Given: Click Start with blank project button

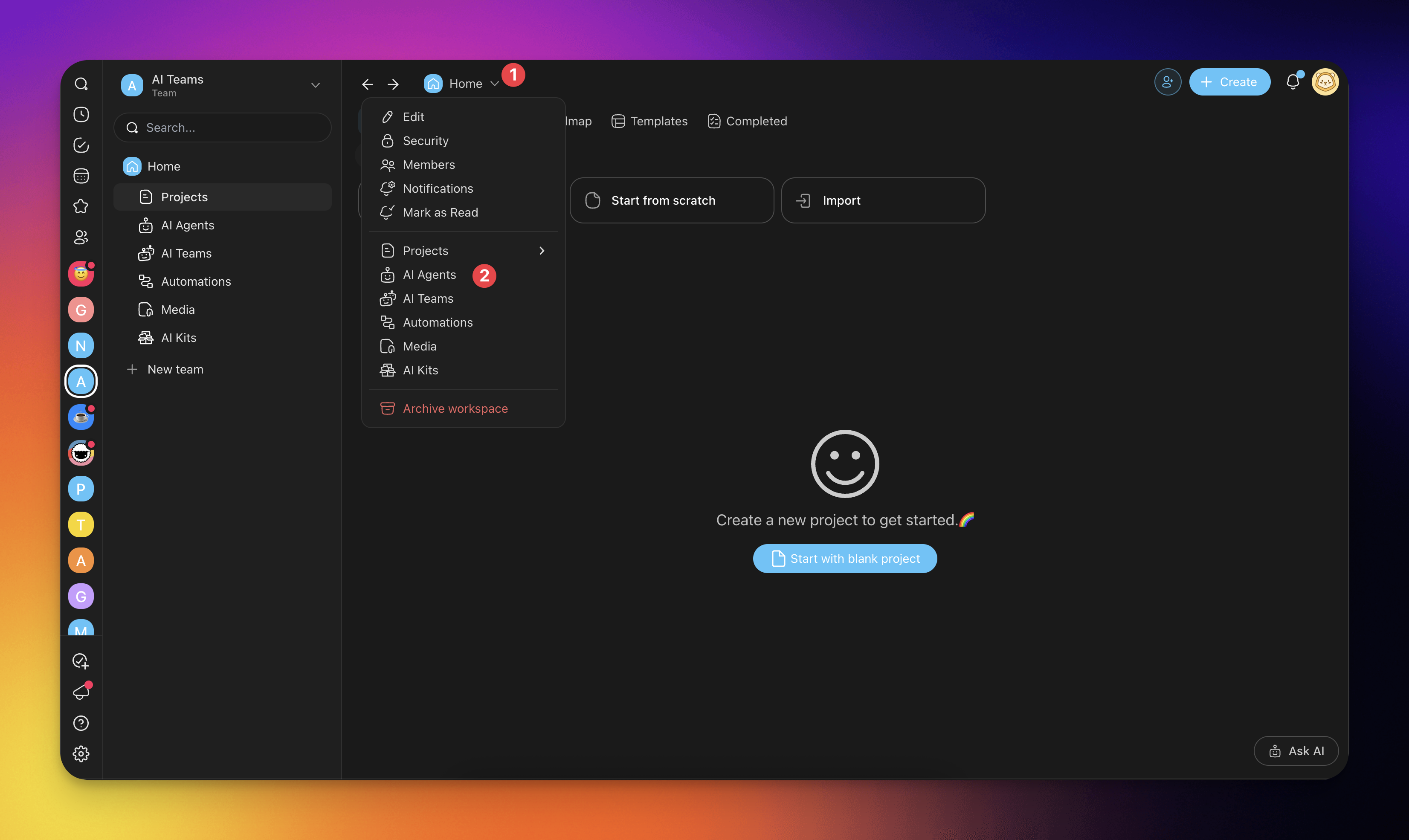Looking at the screenshot, I should click(845, 558).
